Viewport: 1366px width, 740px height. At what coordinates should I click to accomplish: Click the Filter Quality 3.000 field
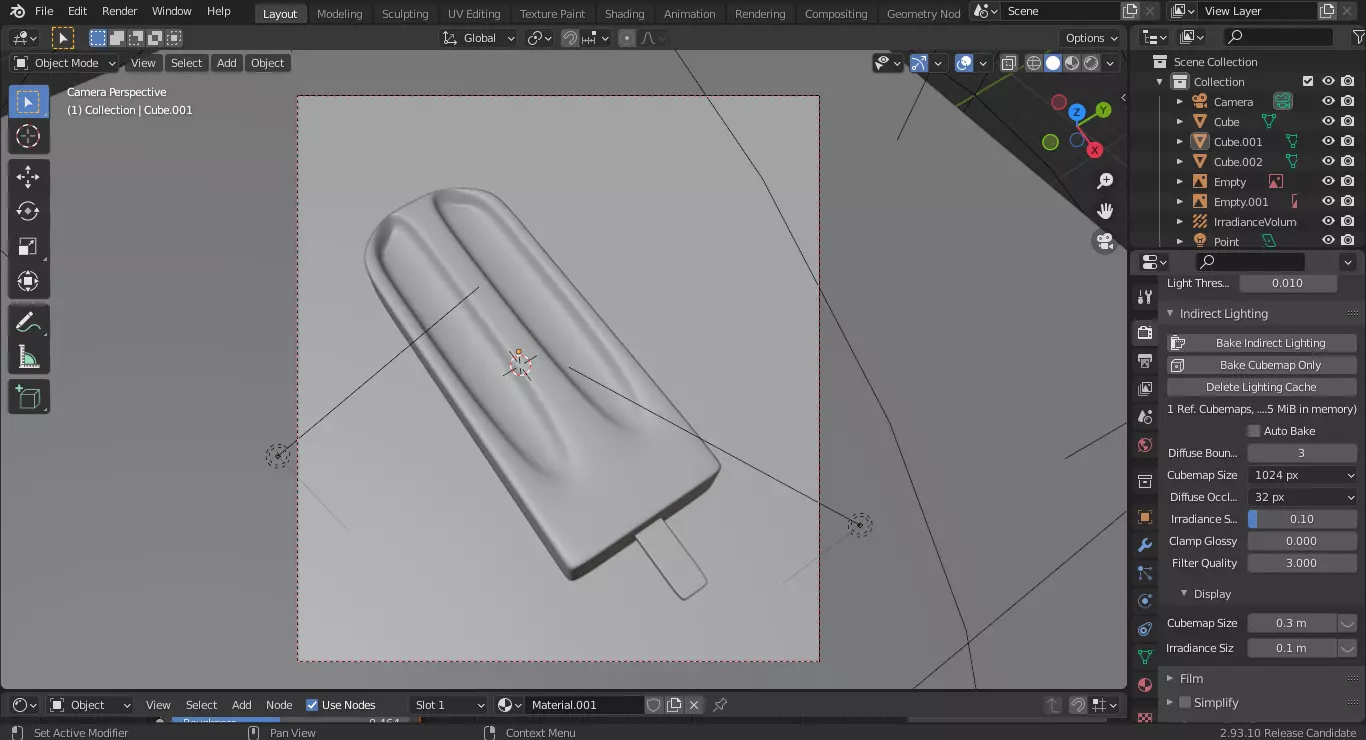point(1302,563)
